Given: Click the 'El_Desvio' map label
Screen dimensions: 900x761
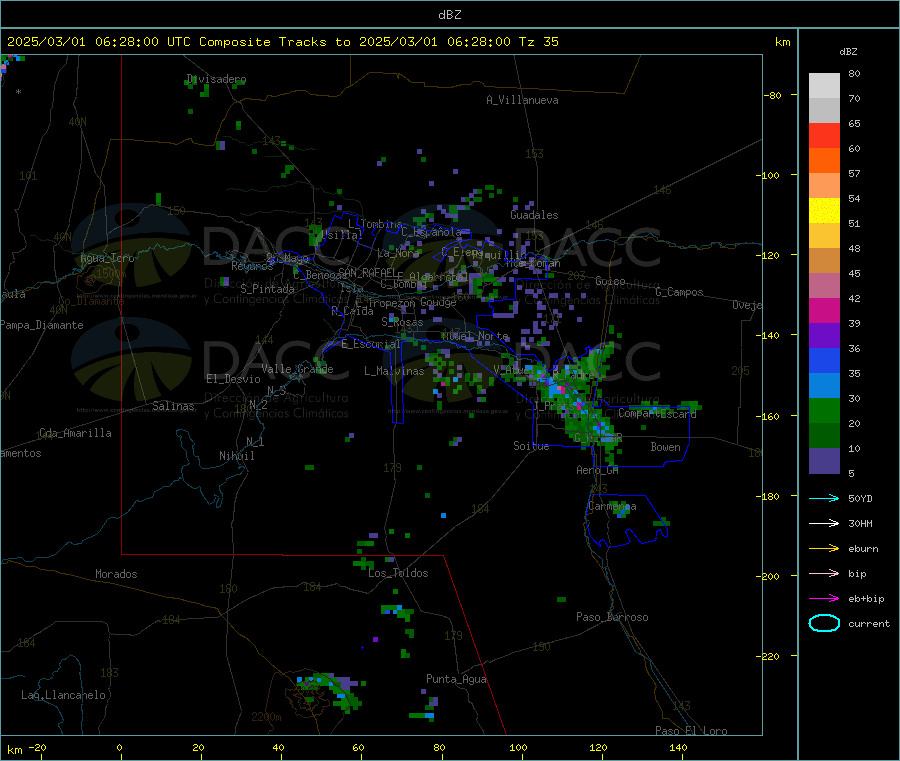Looking at the screenshot, I should [233, 379].
